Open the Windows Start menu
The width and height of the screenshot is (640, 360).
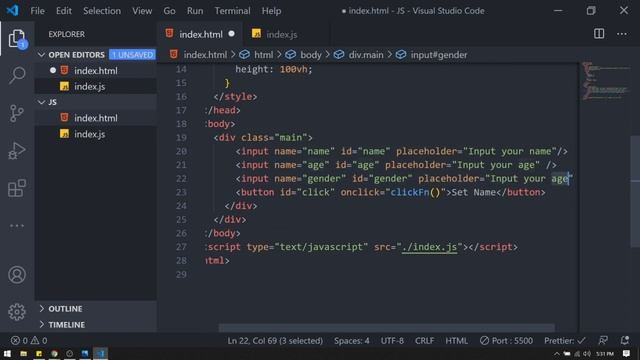pos(7,353)
